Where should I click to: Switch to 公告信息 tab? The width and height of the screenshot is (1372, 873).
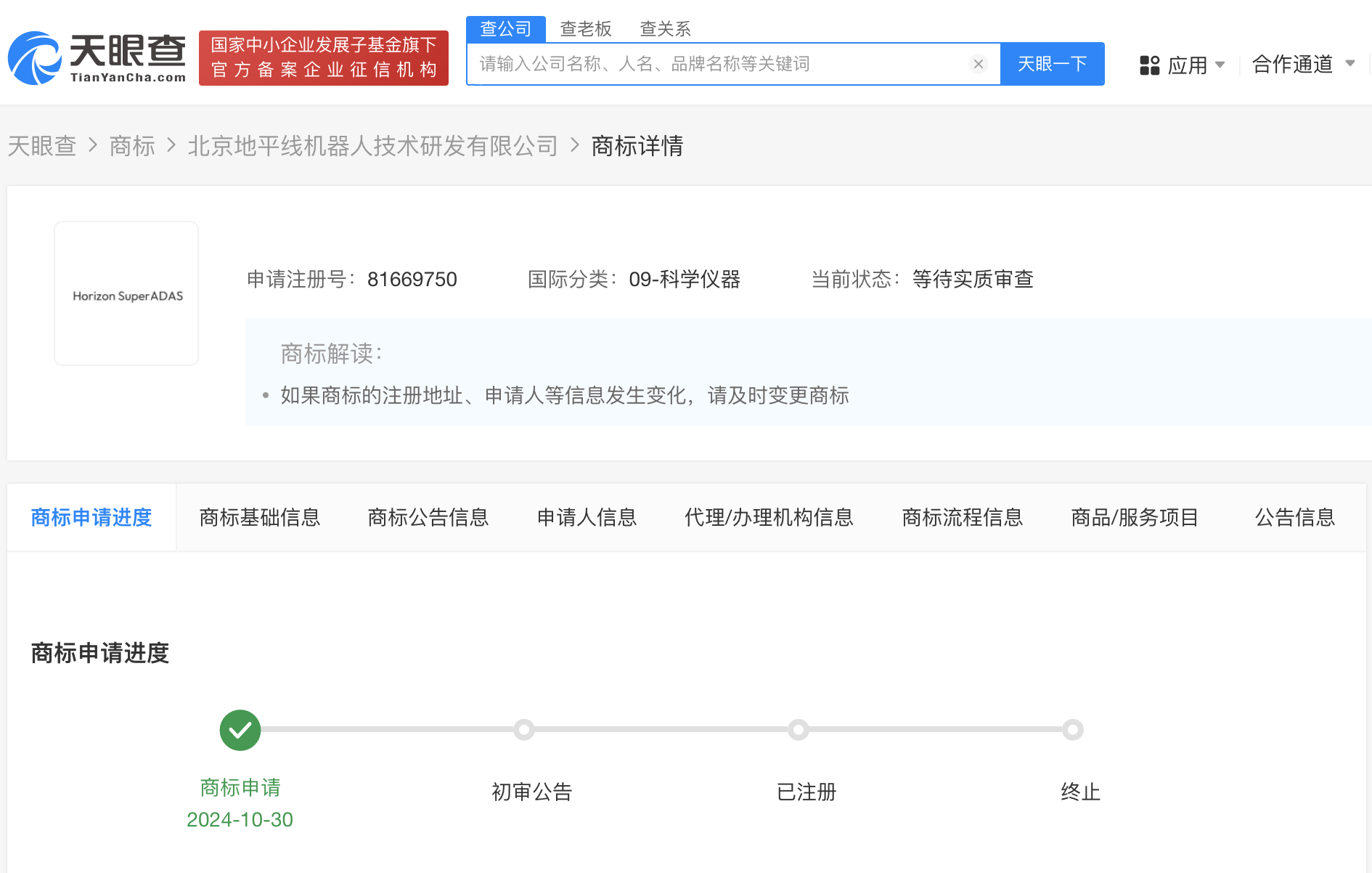point(1295,517)
